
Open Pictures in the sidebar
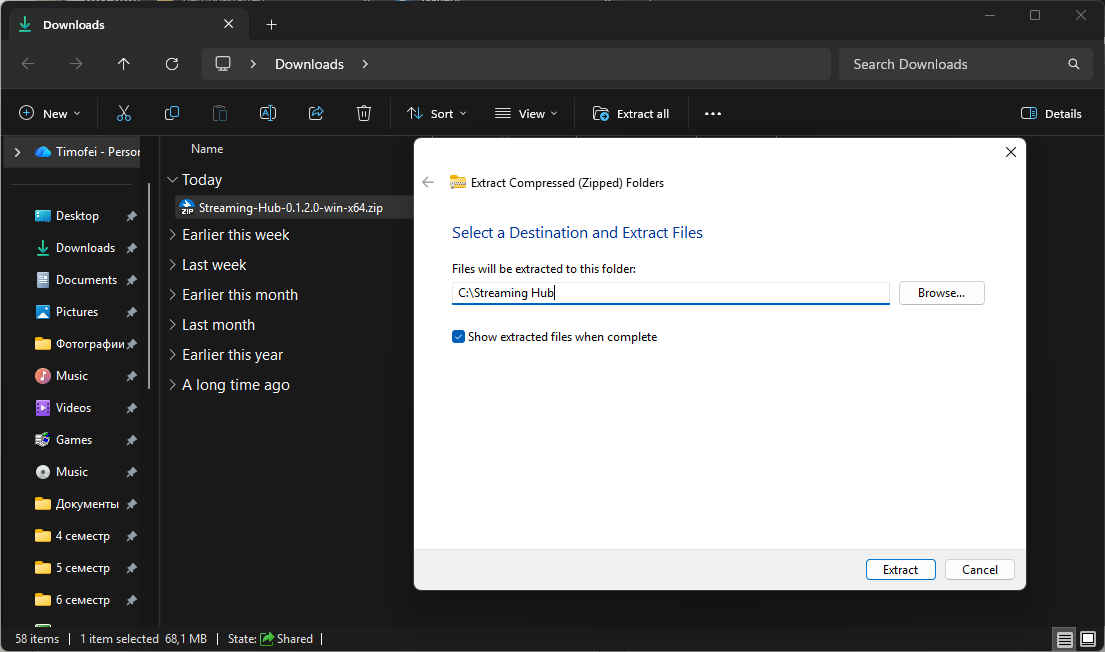click(x=77, y=312)
